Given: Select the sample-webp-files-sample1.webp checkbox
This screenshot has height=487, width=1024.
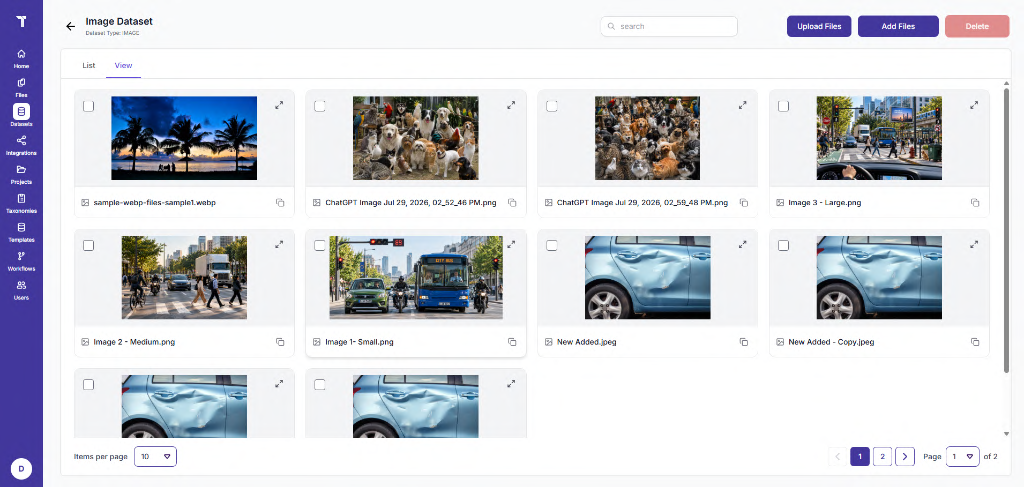Looking at the screenshot, I should click(x=89, y=106).
